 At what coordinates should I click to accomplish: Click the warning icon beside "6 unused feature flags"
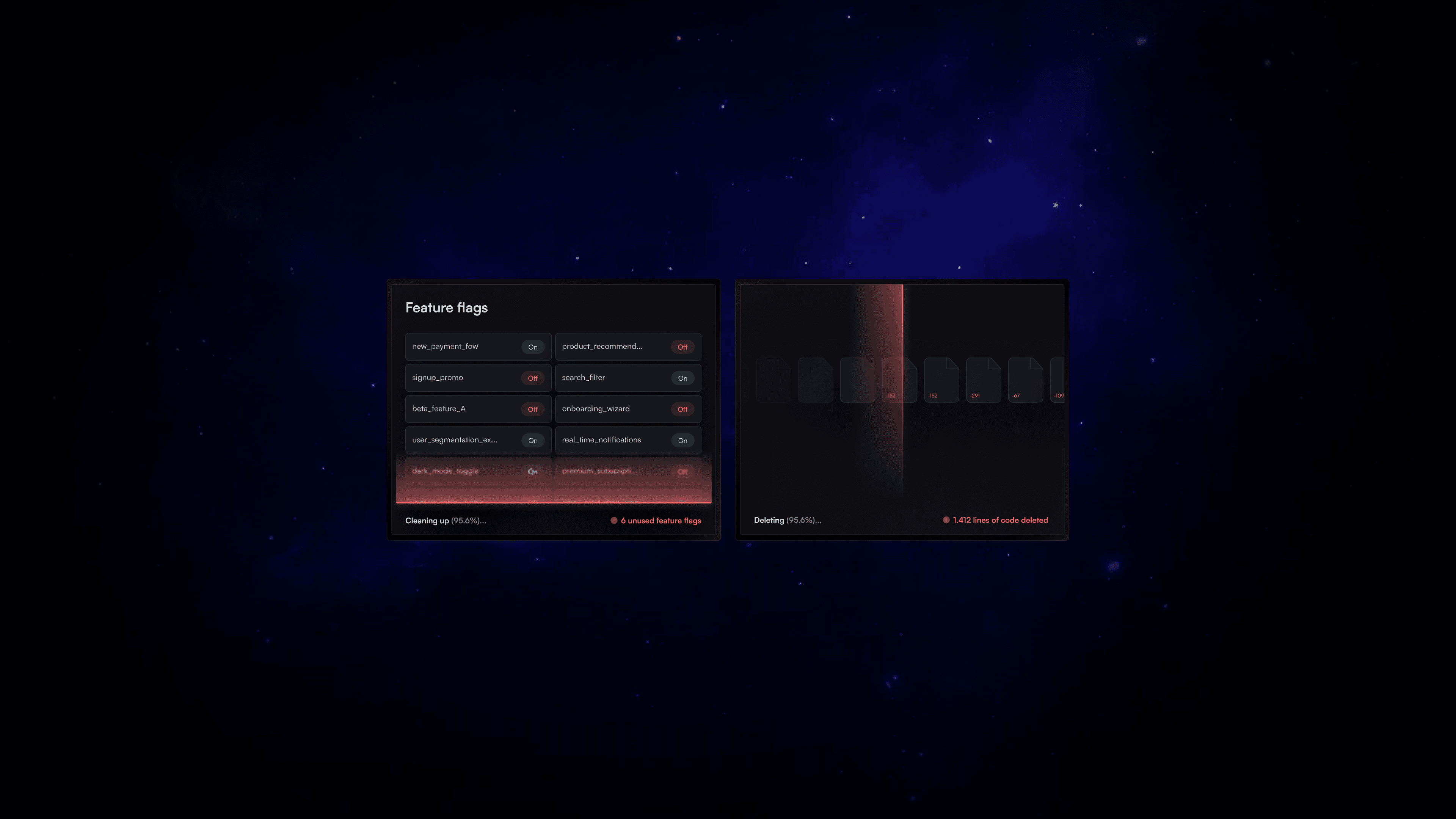coord(614,521)
